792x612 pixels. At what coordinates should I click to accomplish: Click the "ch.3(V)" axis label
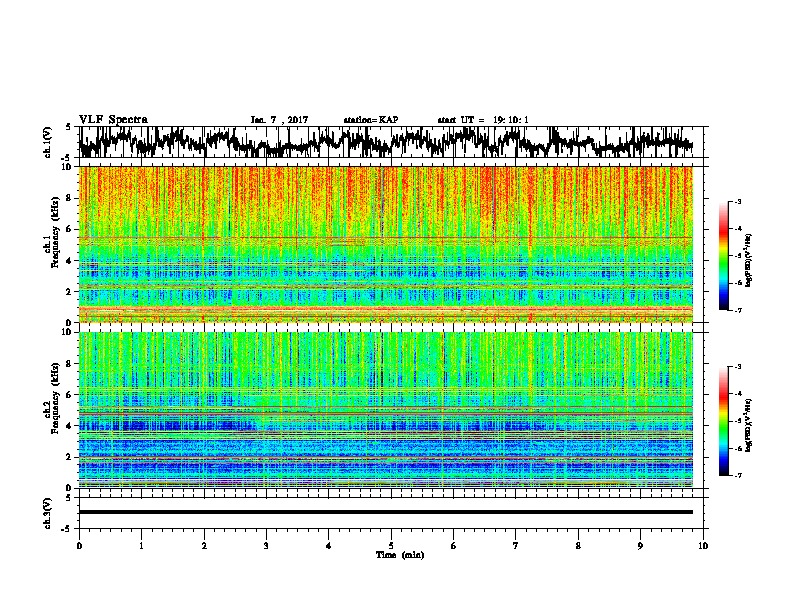[48, 514]
